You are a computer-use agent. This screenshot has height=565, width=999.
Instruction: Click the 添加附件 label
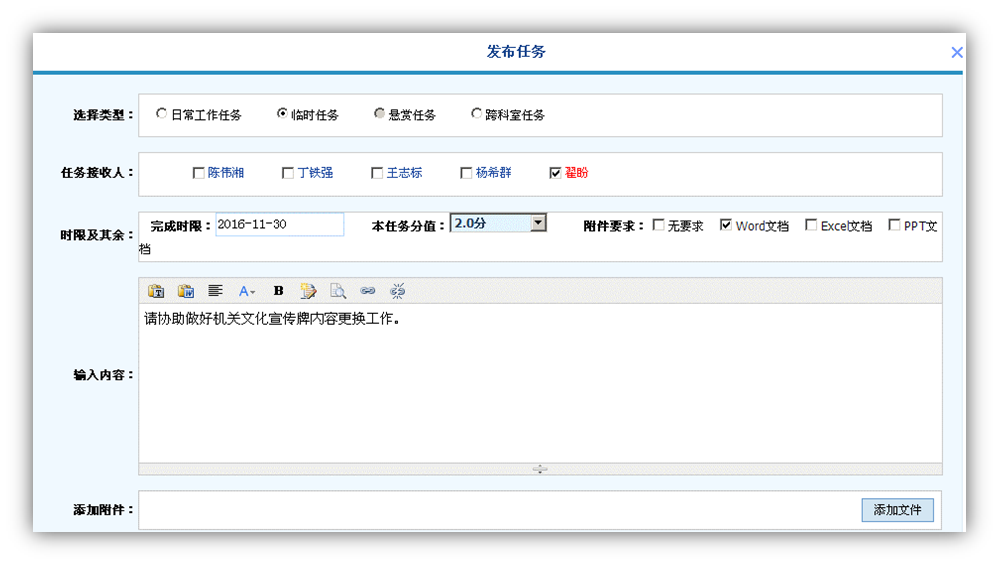point(103,510)
